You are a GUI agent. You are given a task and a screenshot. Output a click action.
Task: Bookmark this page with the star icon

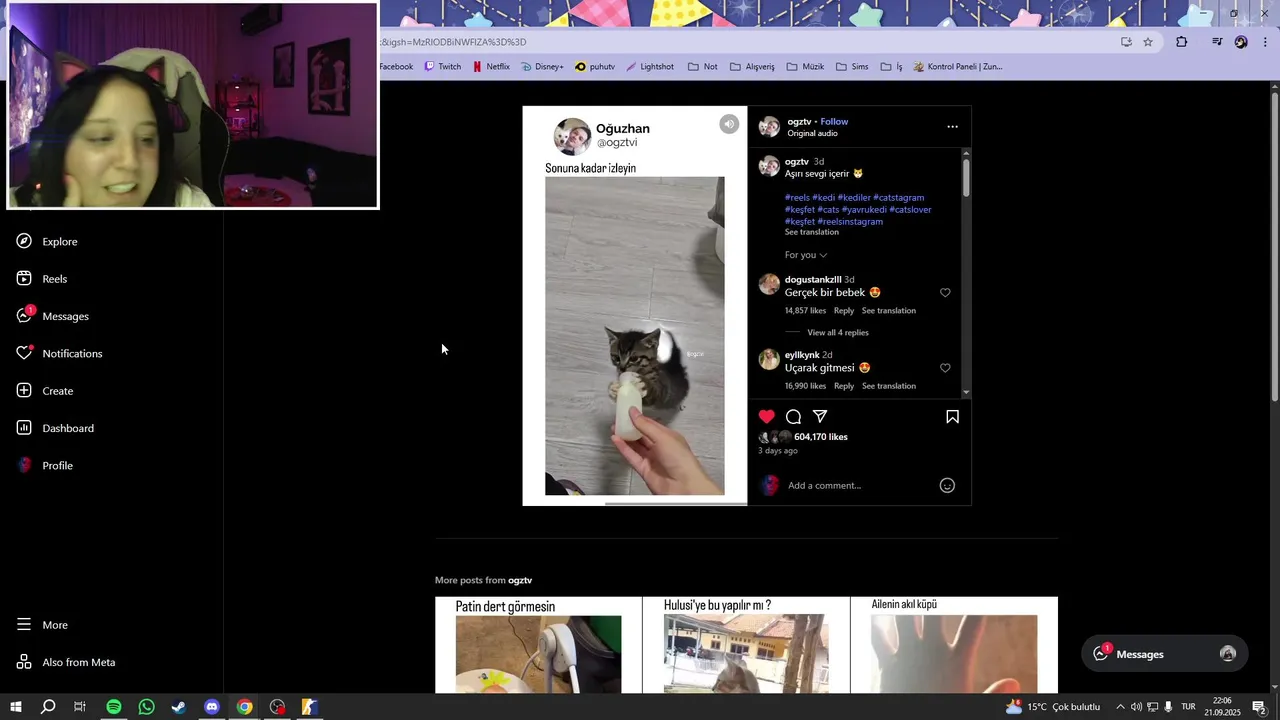(x=1148, y=42)
